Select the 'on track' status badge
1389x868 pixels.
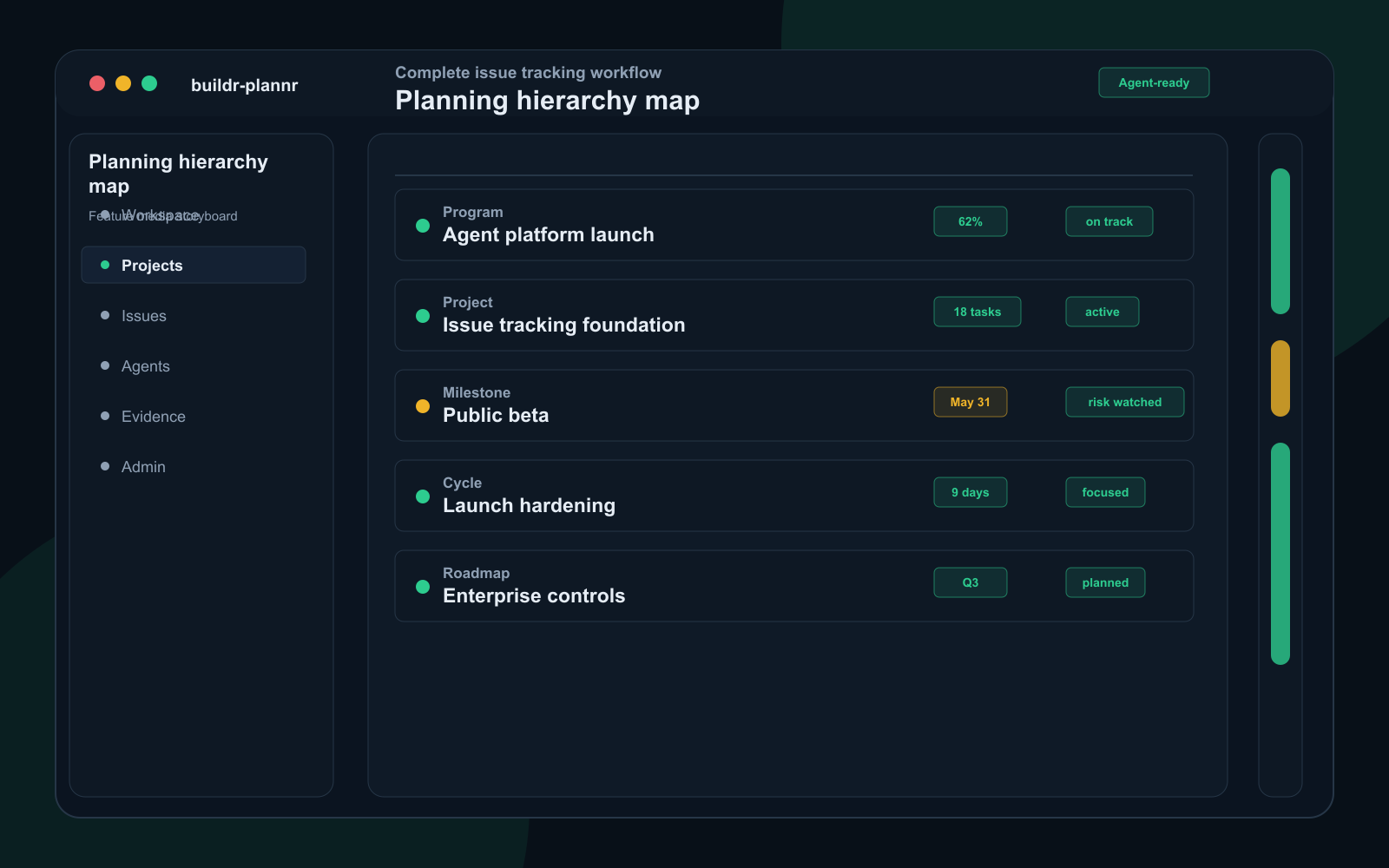click(x=1109, y=221)
